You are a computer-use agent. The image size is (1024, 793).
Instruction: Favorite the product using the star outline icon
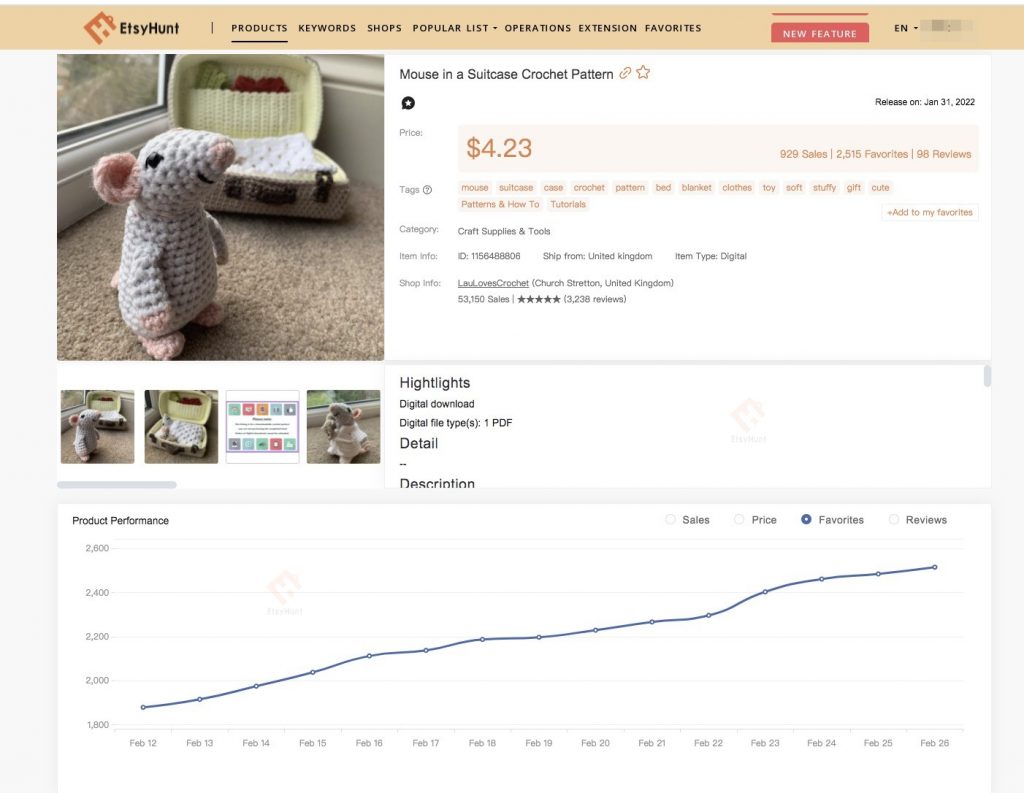pos(644,73)
